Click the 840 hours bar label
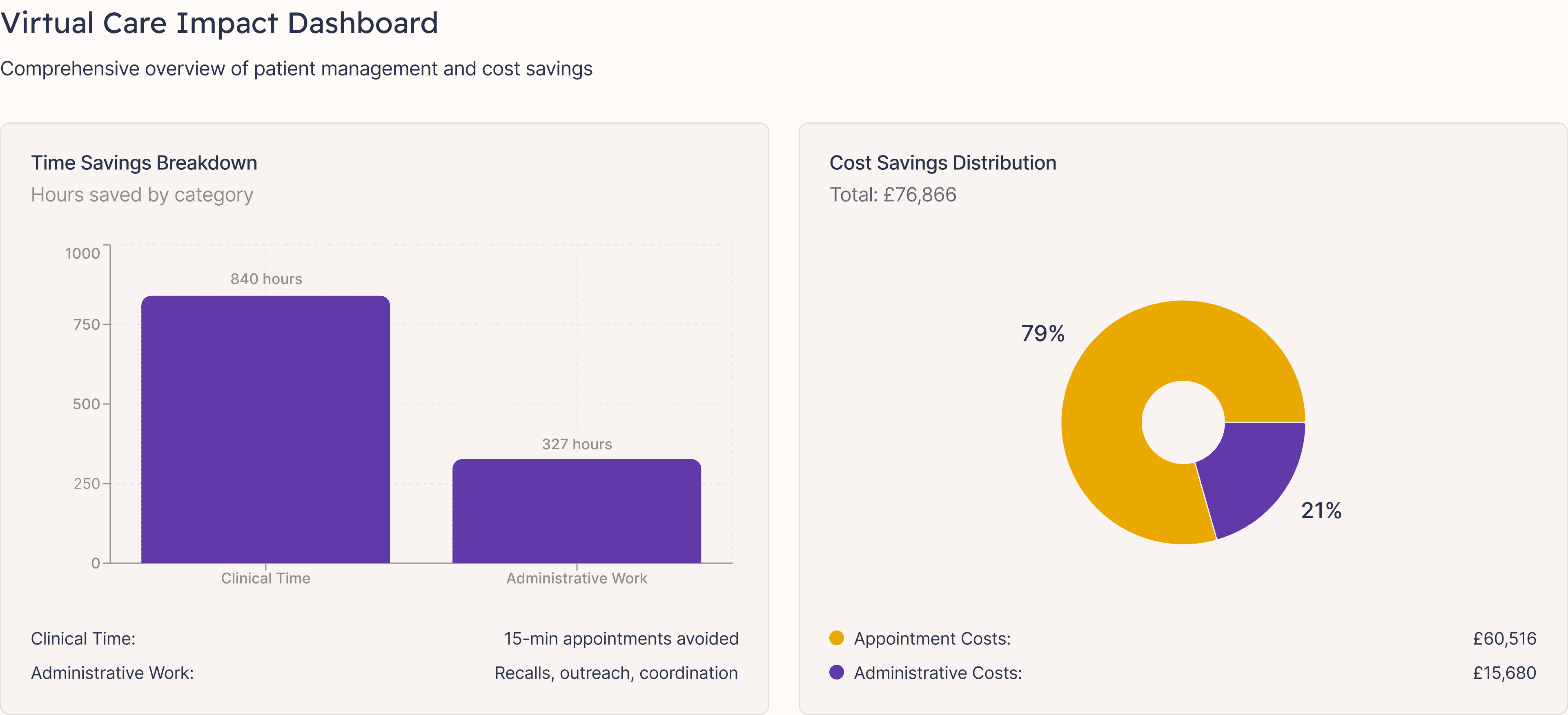The image size is (1568, 715). coord(266,279)
